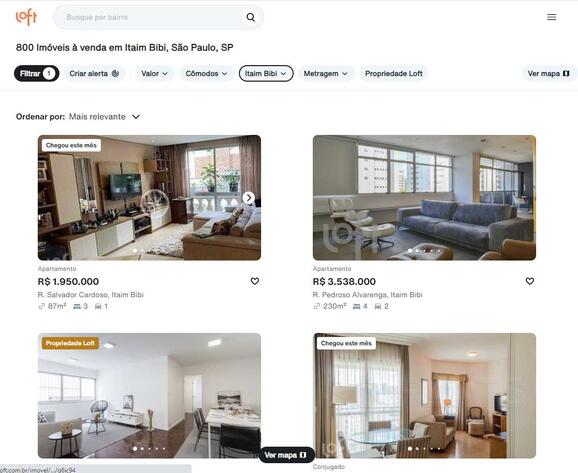The image size is (578, 473).
Task: Click the search magnifier icon
Action: [x=251, y=17]
